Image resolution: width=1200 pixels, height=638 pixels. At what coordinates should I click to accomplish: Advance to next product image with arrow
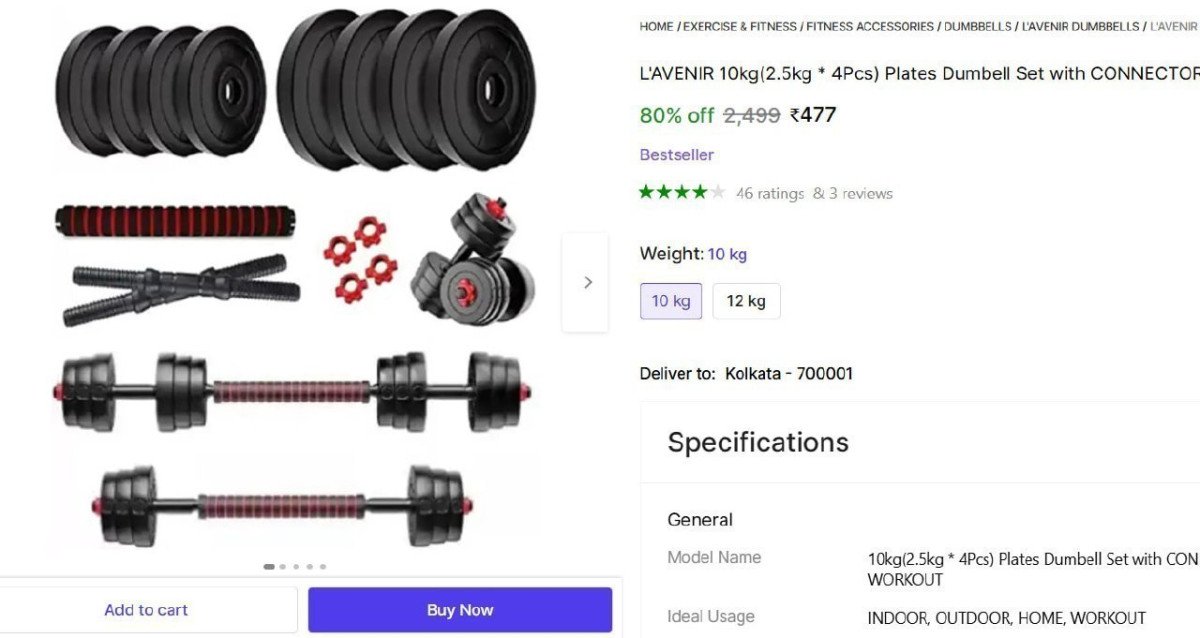(586, 282)
